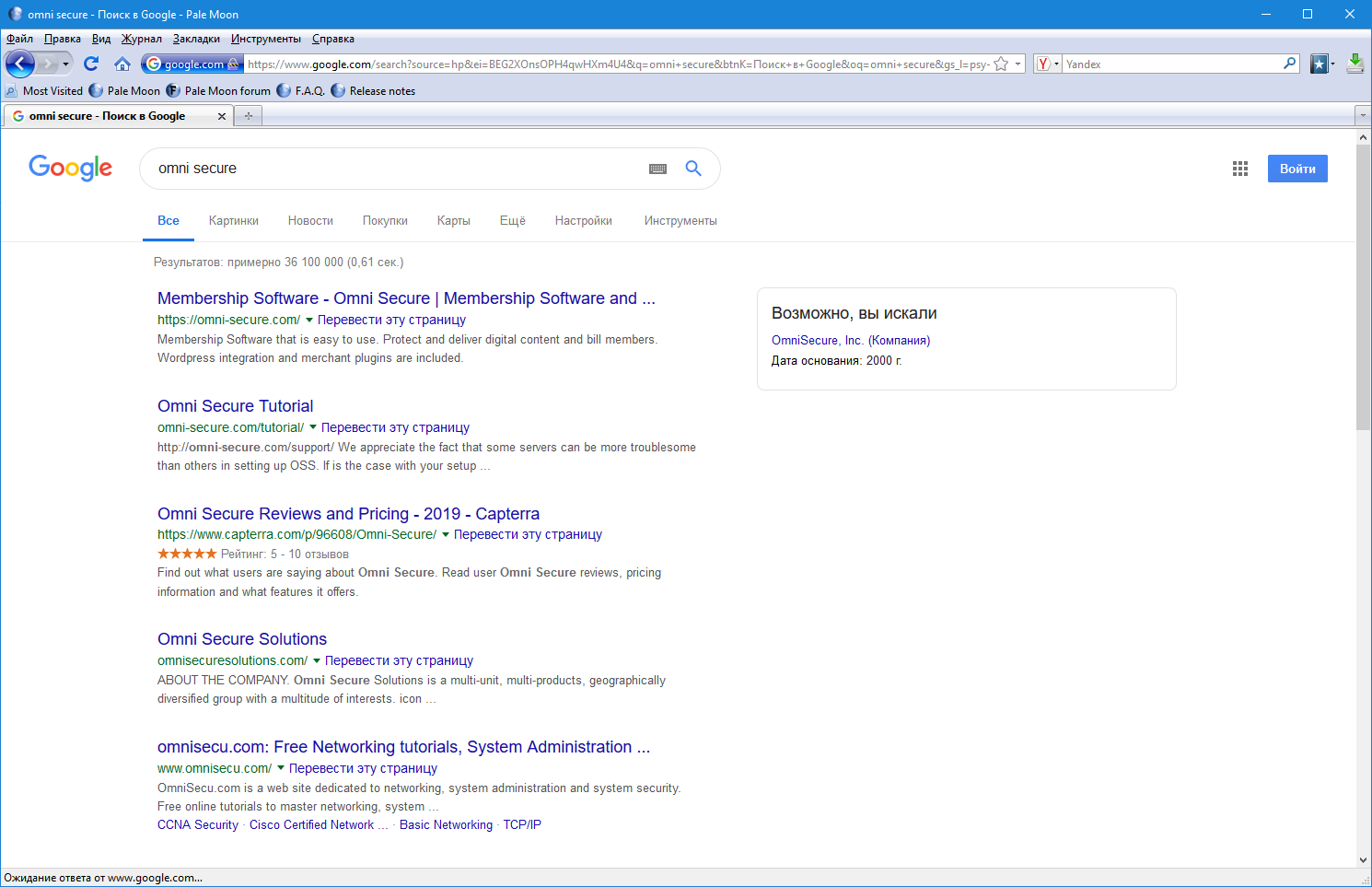The width and height of the screenshot is (1372, 887).
Task: Open the Most Visited bookmarks folder
Action: pos(44,91)
